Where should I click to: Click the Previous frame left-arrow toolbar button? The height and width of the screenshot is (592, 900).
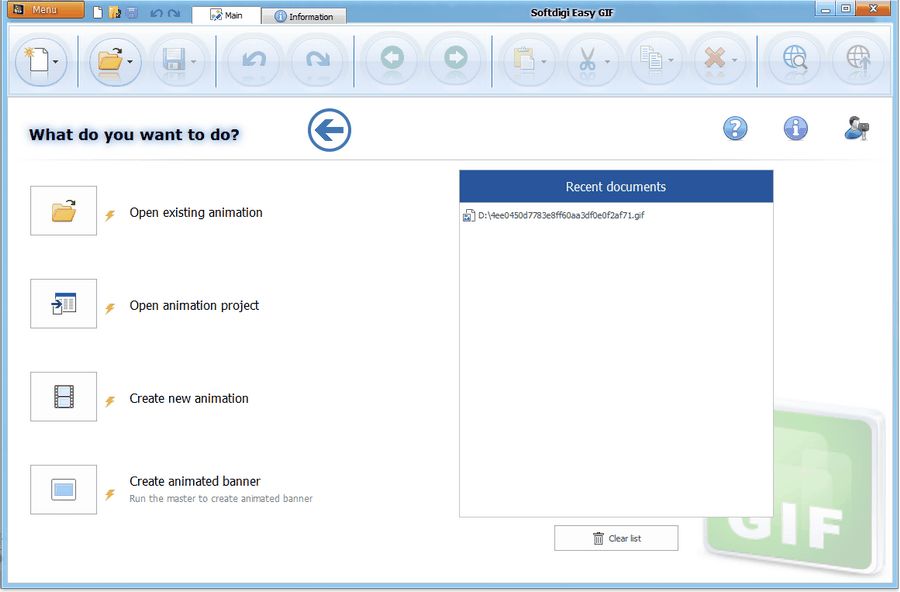392,58
